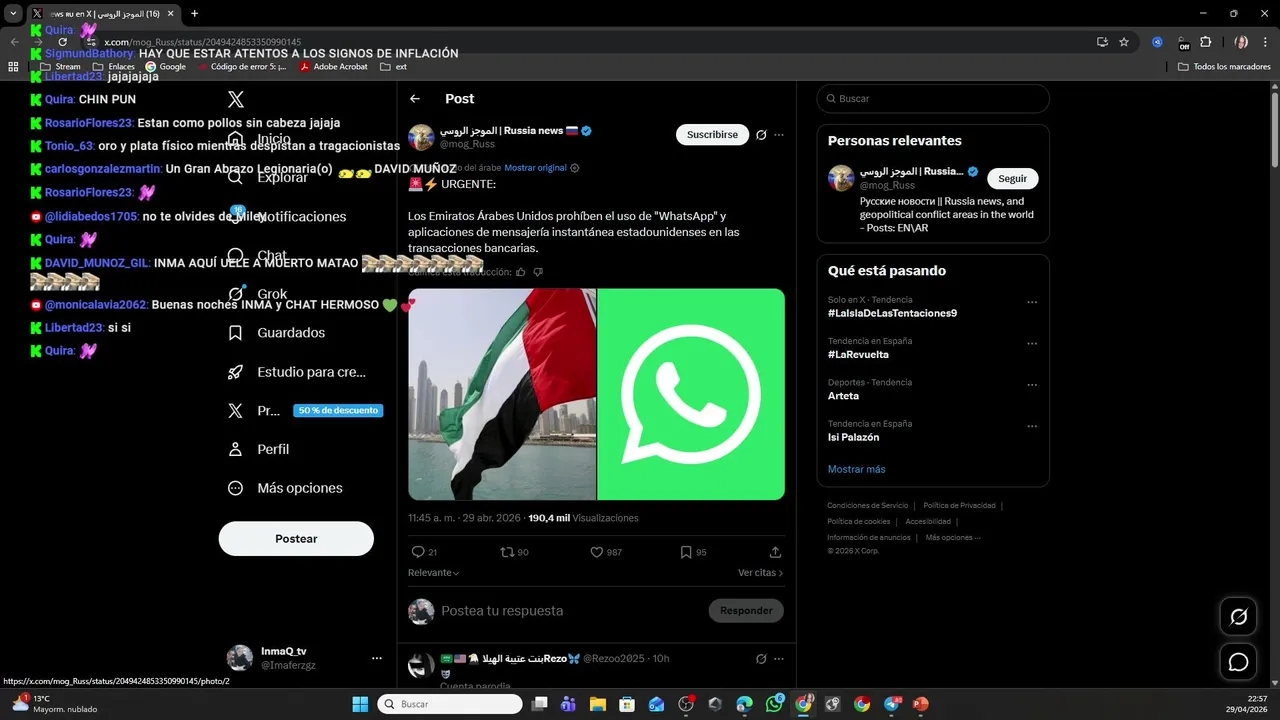Viewport: 1280px width, 720px height.
Task: Open Chrome profile avatar
Action: (1241, 42)
